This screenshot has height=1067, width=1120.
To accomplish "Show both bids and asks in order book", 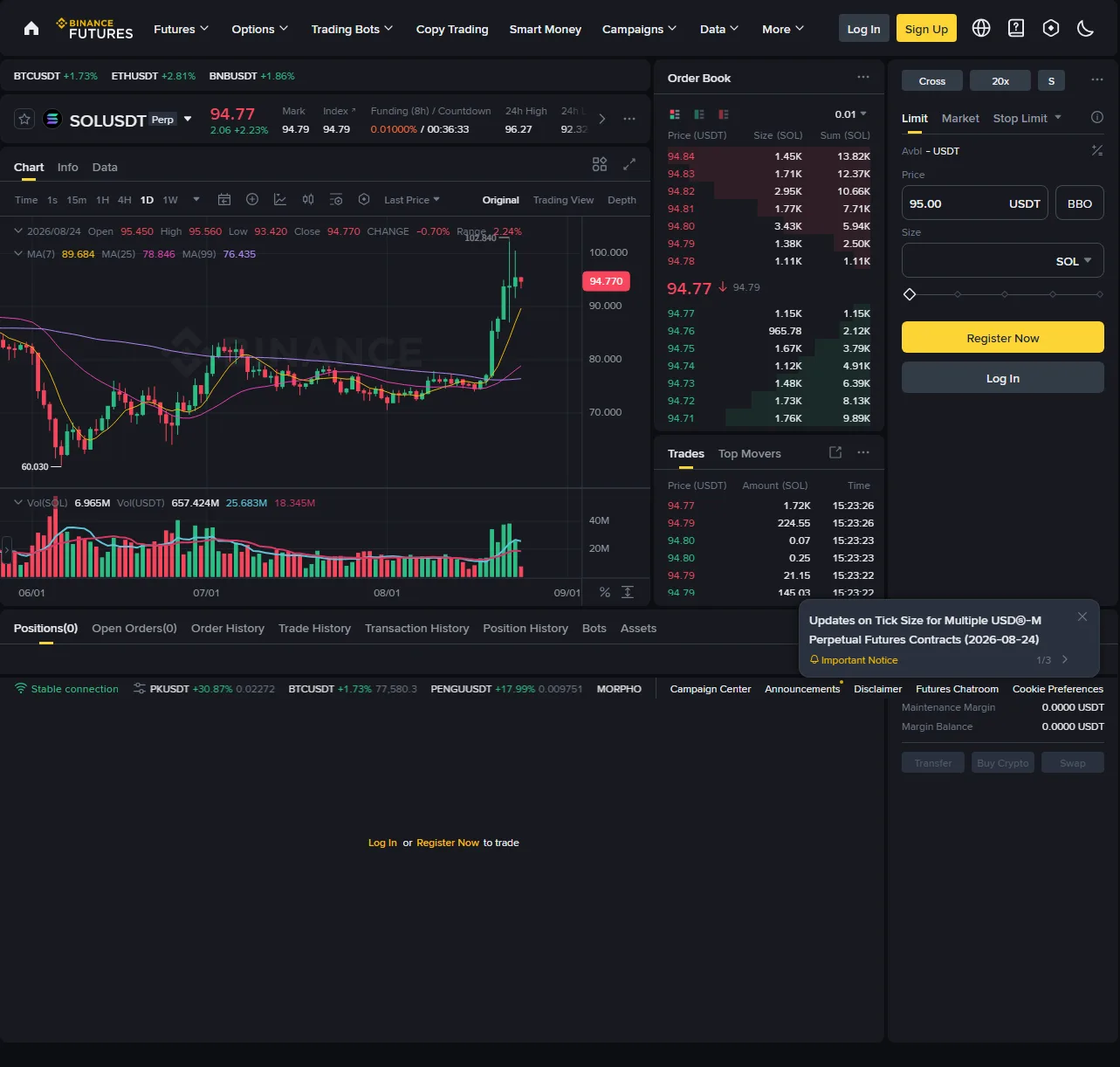I will (675, 114).
